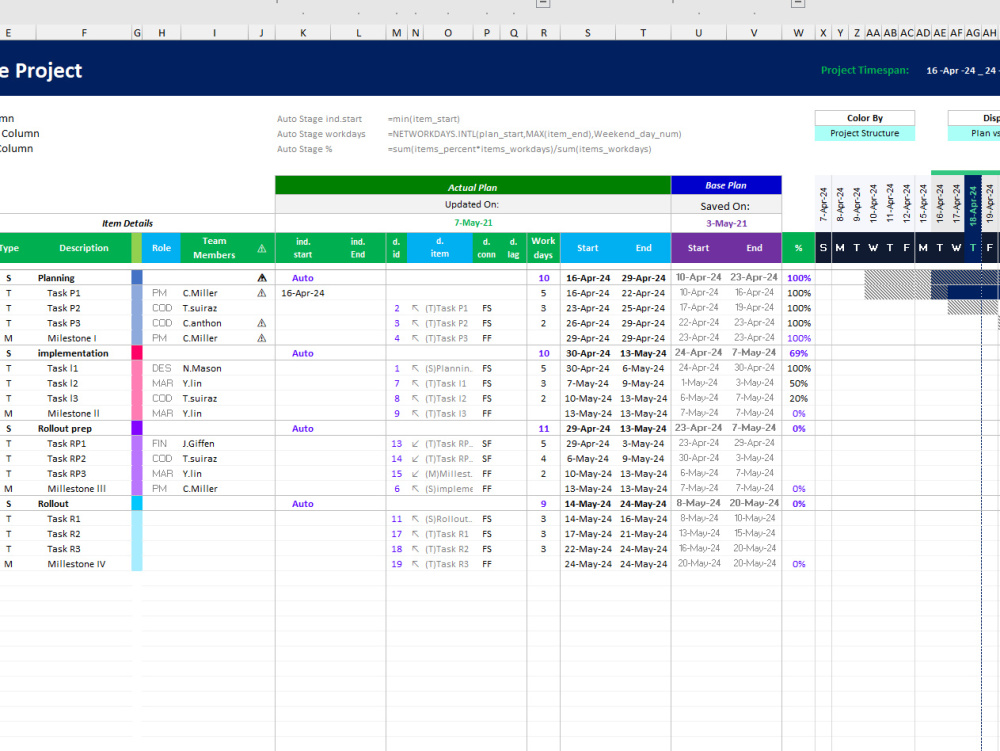This screenshot has width=1000, height=751.
Task: Click the warning icon beside C.anthon
Action: (261, 323)
